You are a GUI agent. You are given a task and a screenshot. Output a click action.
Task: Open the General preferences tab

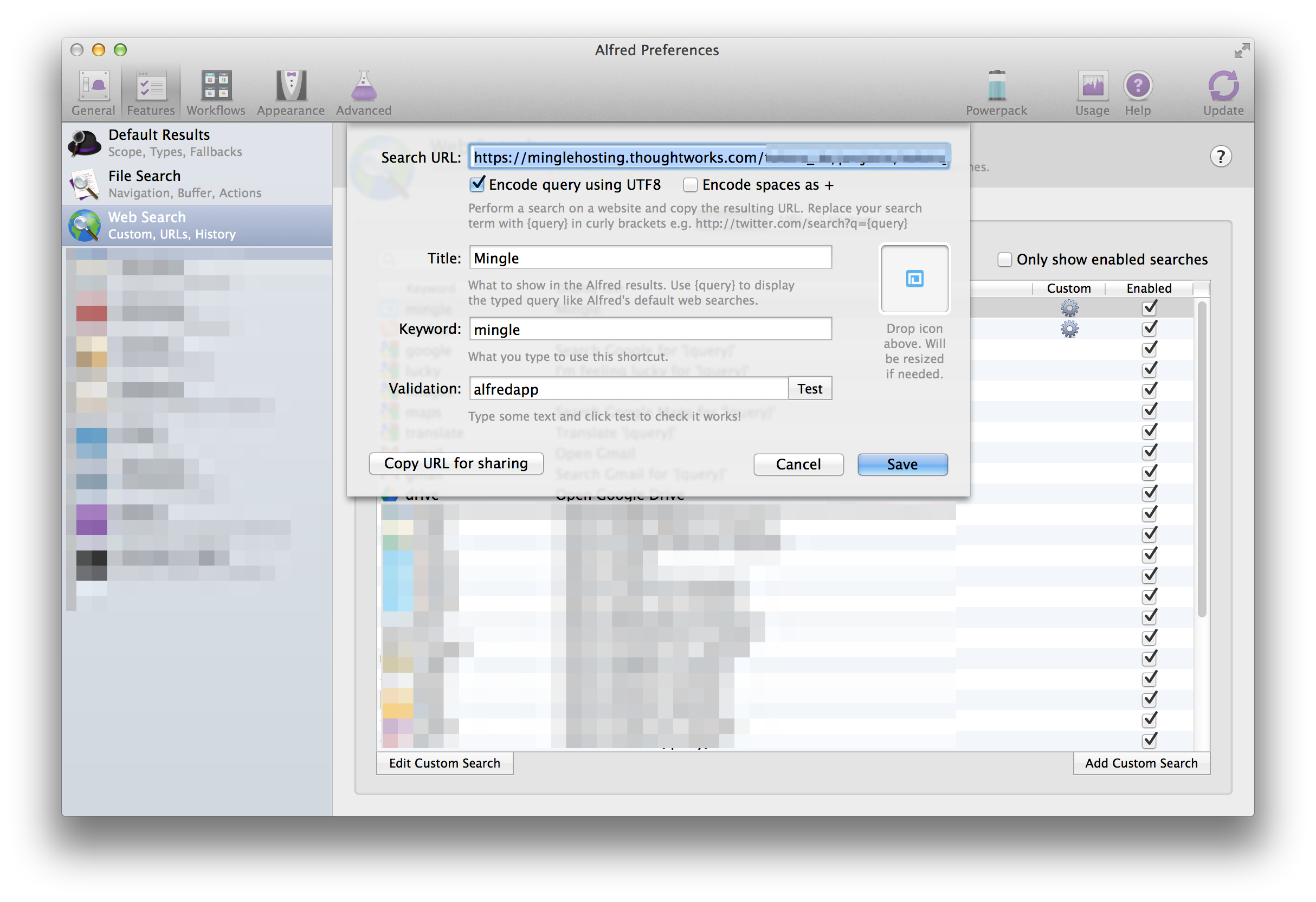click(x=93, y=92)
